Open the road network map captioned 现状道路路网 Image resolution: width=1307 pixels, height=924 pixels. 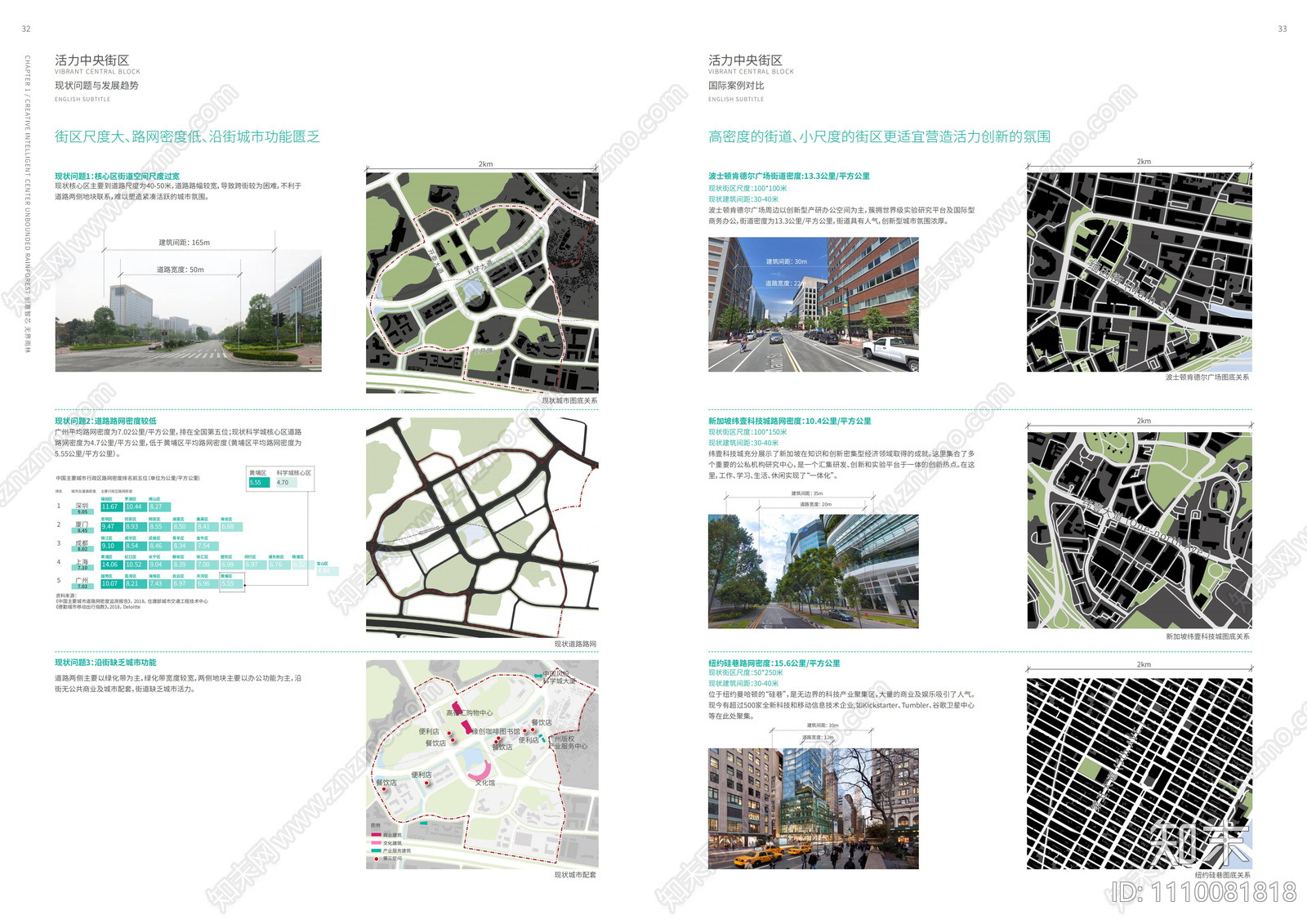click(x=482, y=528)
